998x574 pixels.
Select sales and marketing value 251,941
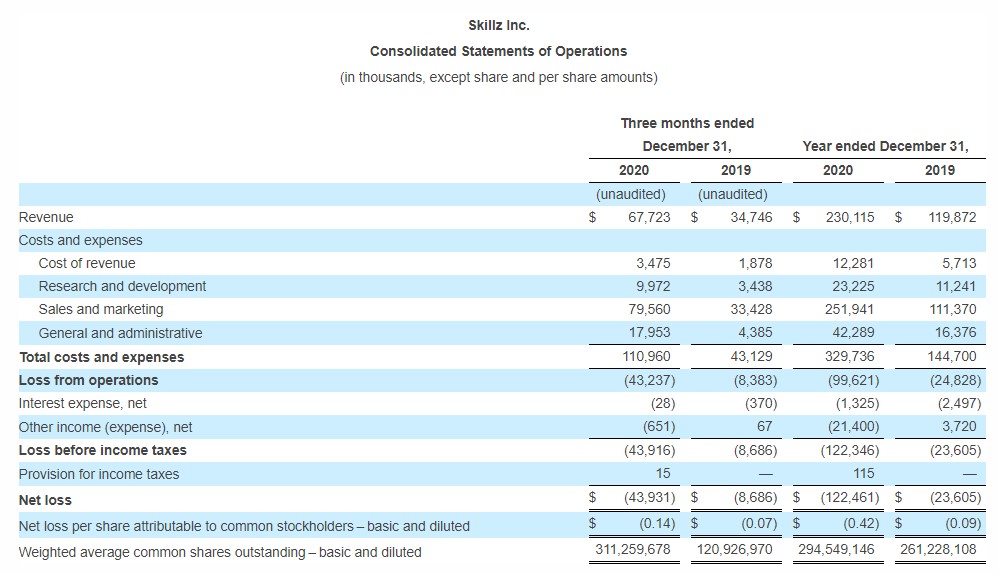click(x=850, y=309)
